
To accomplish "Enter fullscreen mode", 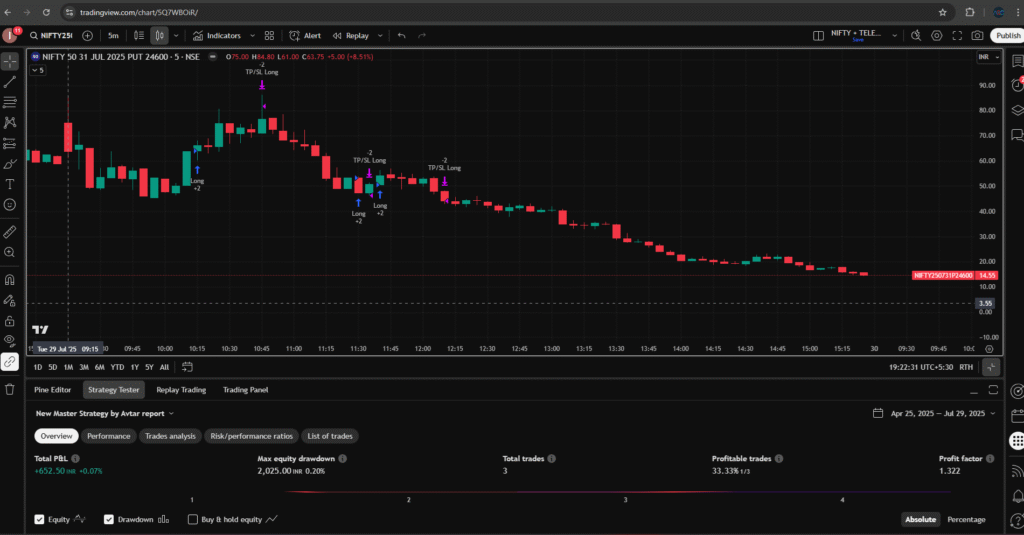I will tap(957, 36).
